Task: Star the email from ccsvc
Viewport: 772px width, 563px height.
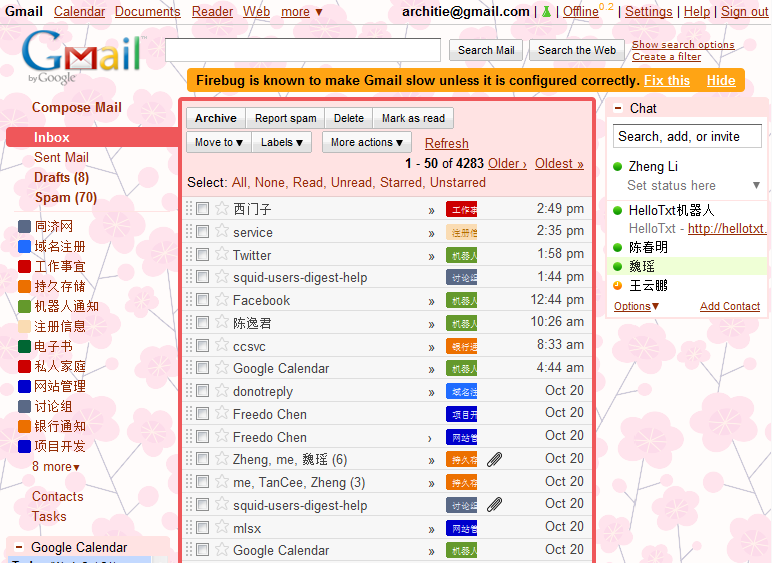Action: point(221,346)
